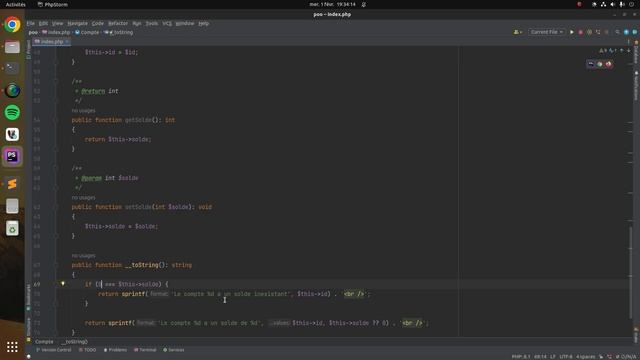The image size is (640, 360).
Task: Close the index.php editor tab
Action: 67,42
